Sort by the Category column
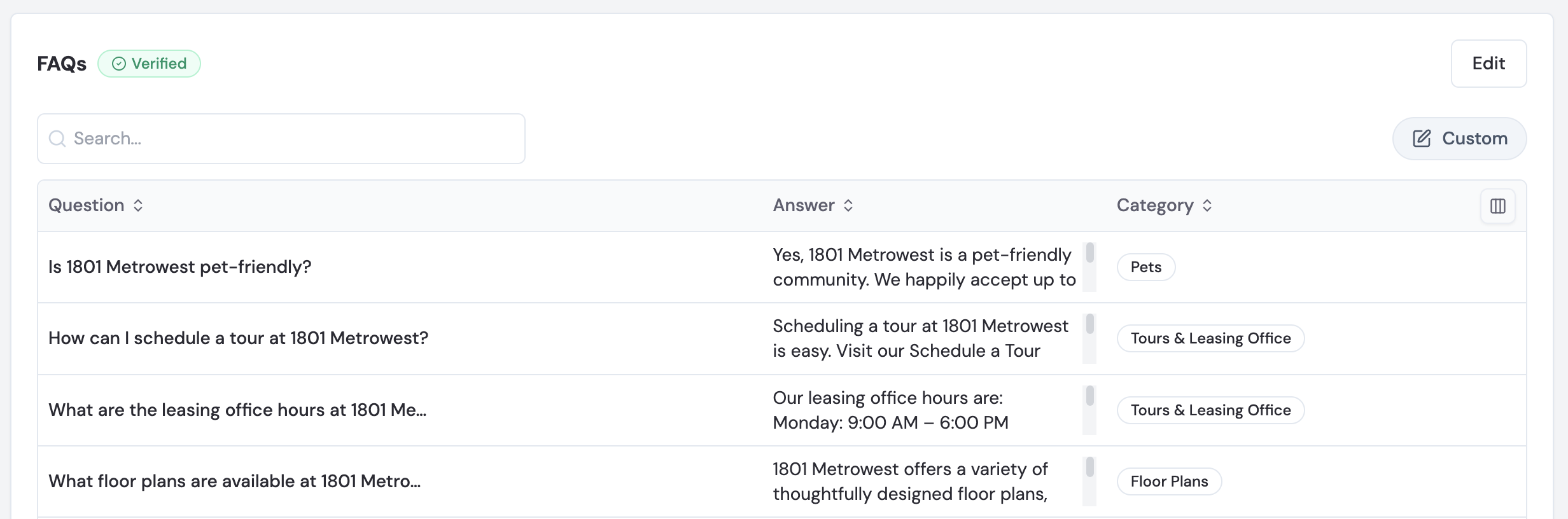 (x=1165, y=205)
